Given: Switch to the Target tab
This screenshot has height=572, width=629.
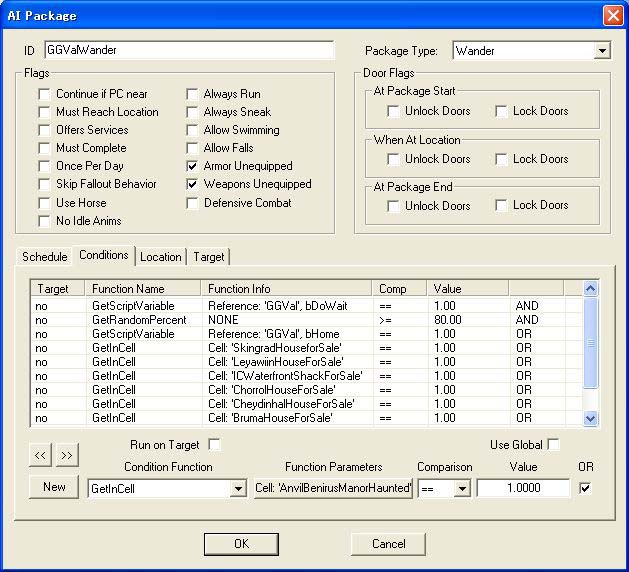Looking at the screenshot, I should tap(209, 257).
